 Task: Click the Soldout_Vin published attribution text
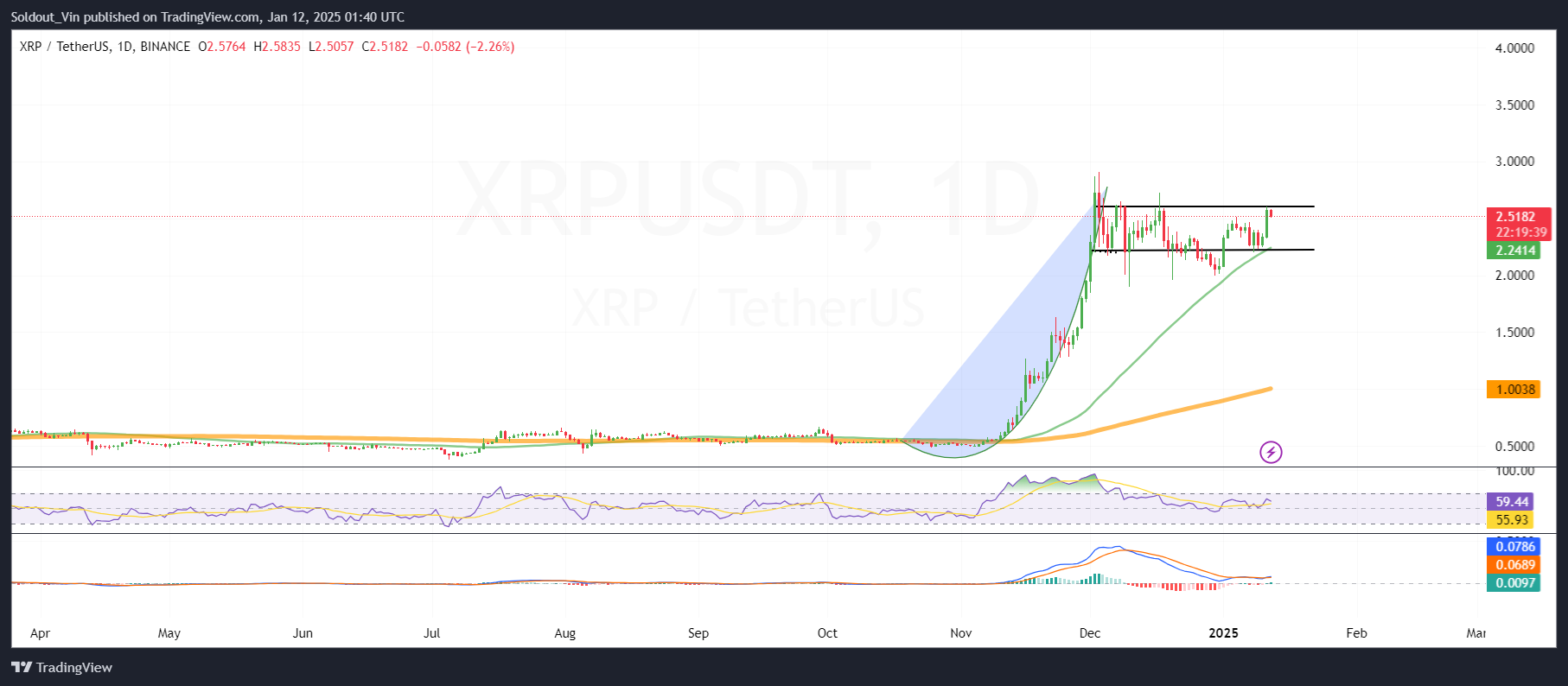tap(207, 16)
